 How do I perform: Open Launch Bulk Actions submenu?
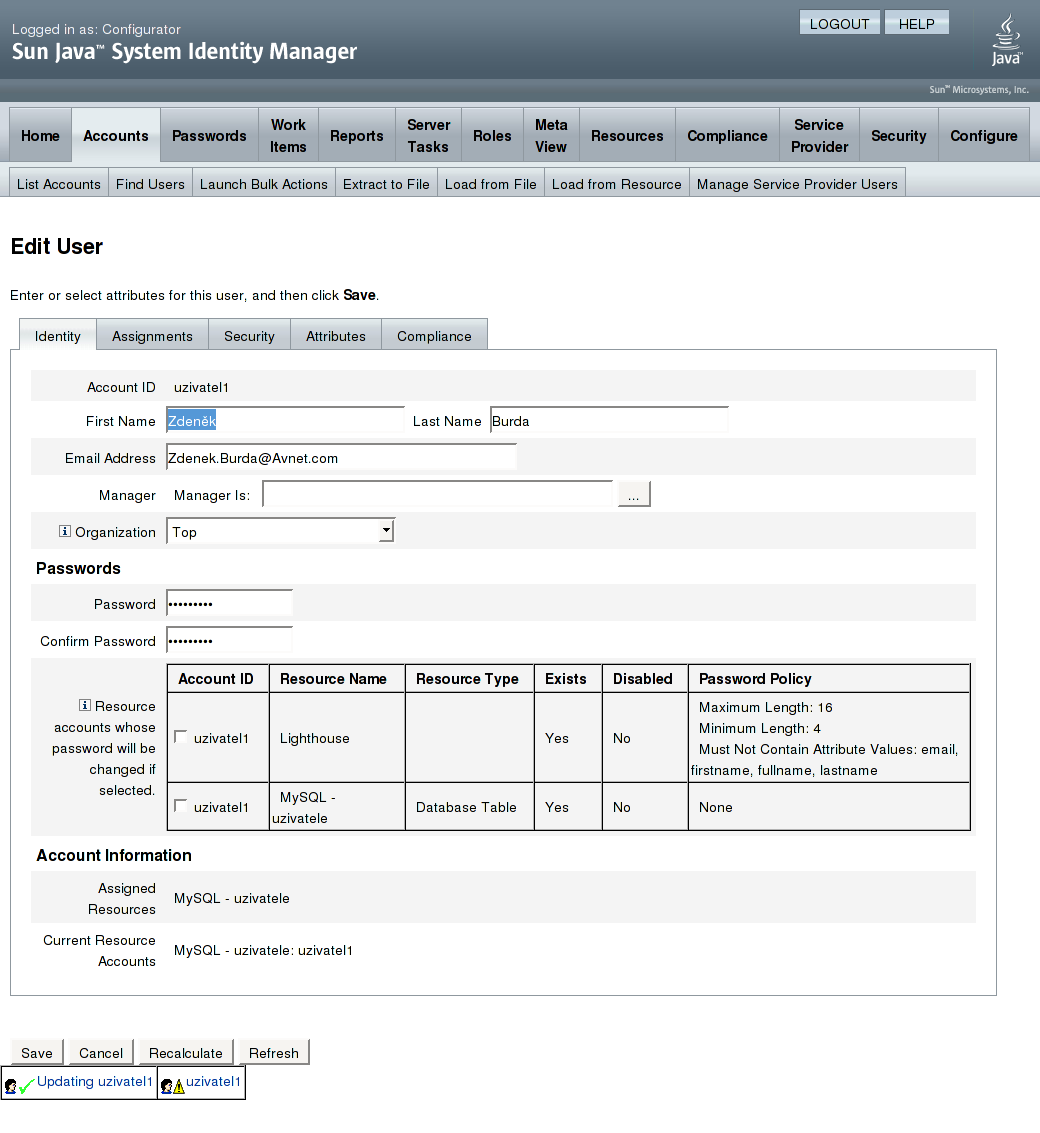pyautogui.click(x=264, y=184)
